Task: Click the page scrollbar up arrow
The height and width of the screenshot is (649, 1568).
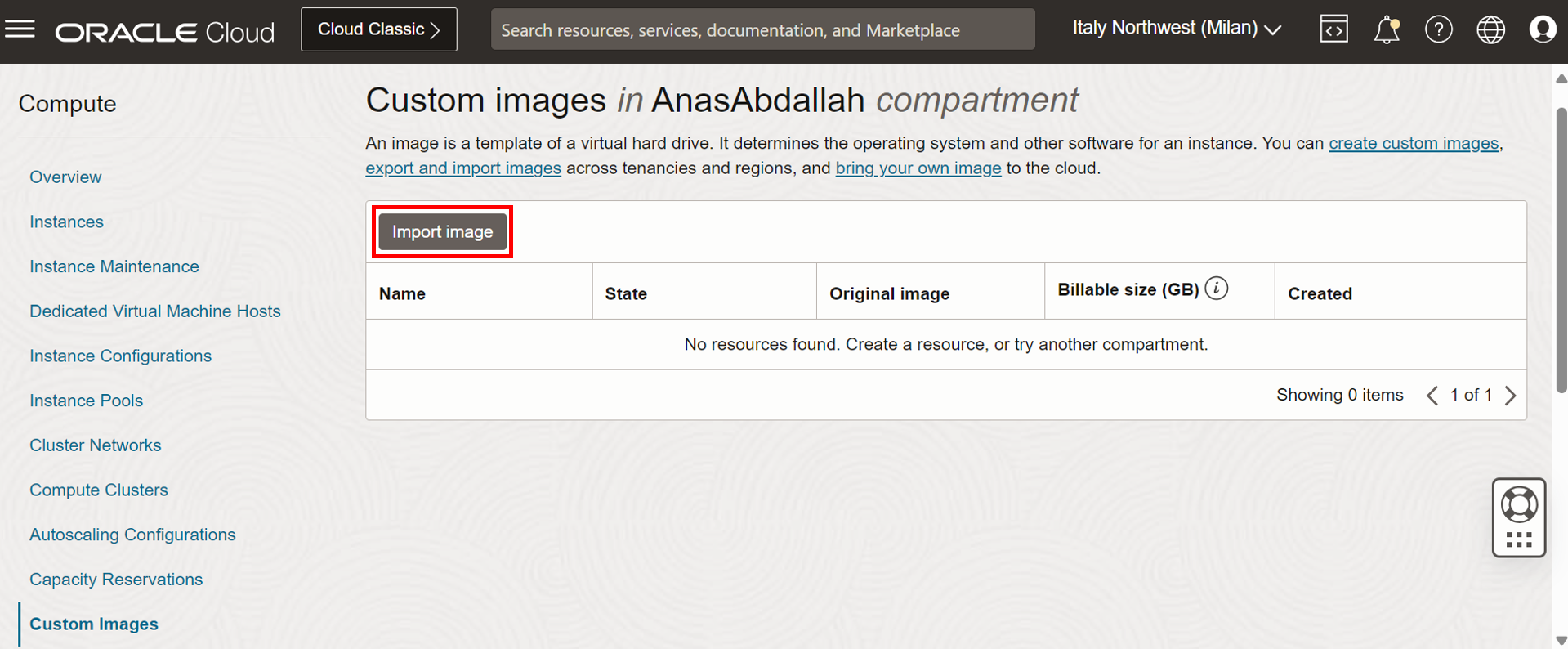Action: click(1561, 78)
